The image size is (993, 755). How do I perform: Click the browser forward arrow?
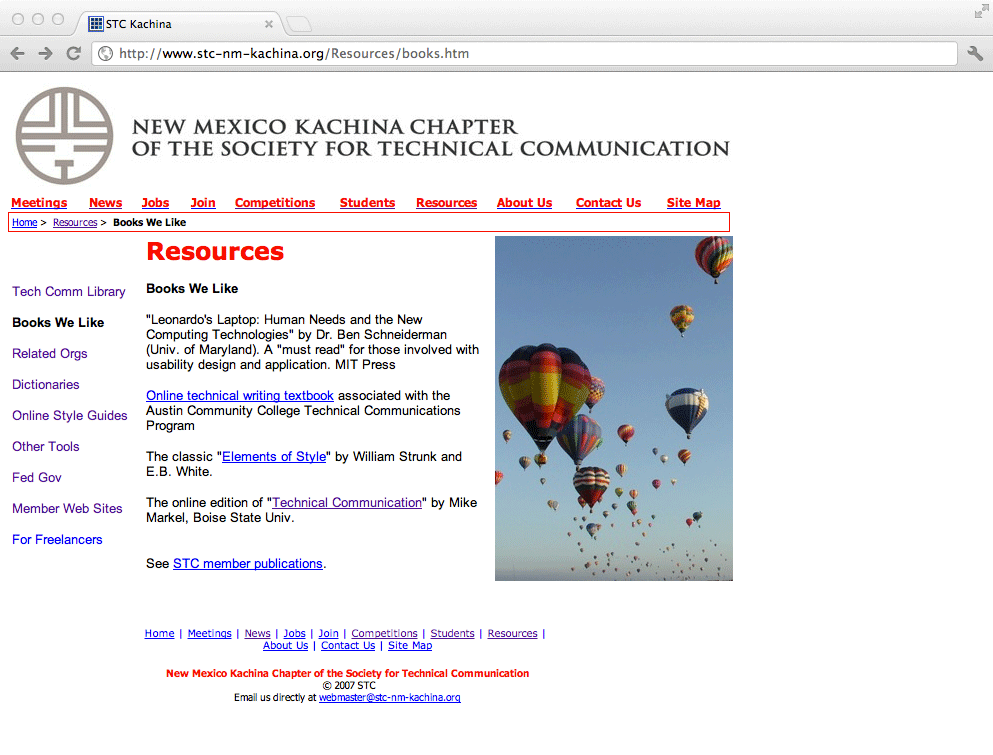(45, 54)
